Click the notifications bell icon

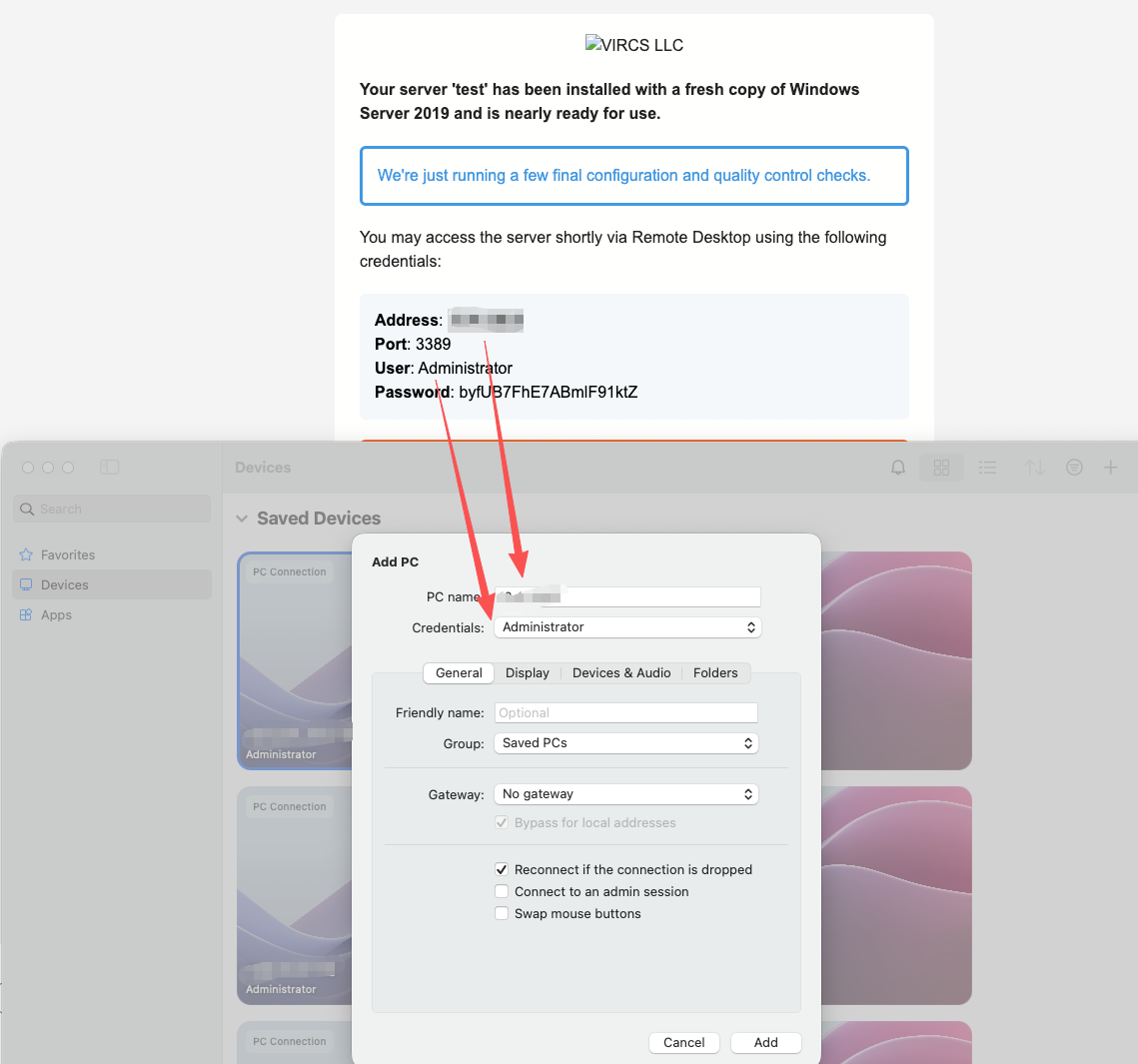898,468
